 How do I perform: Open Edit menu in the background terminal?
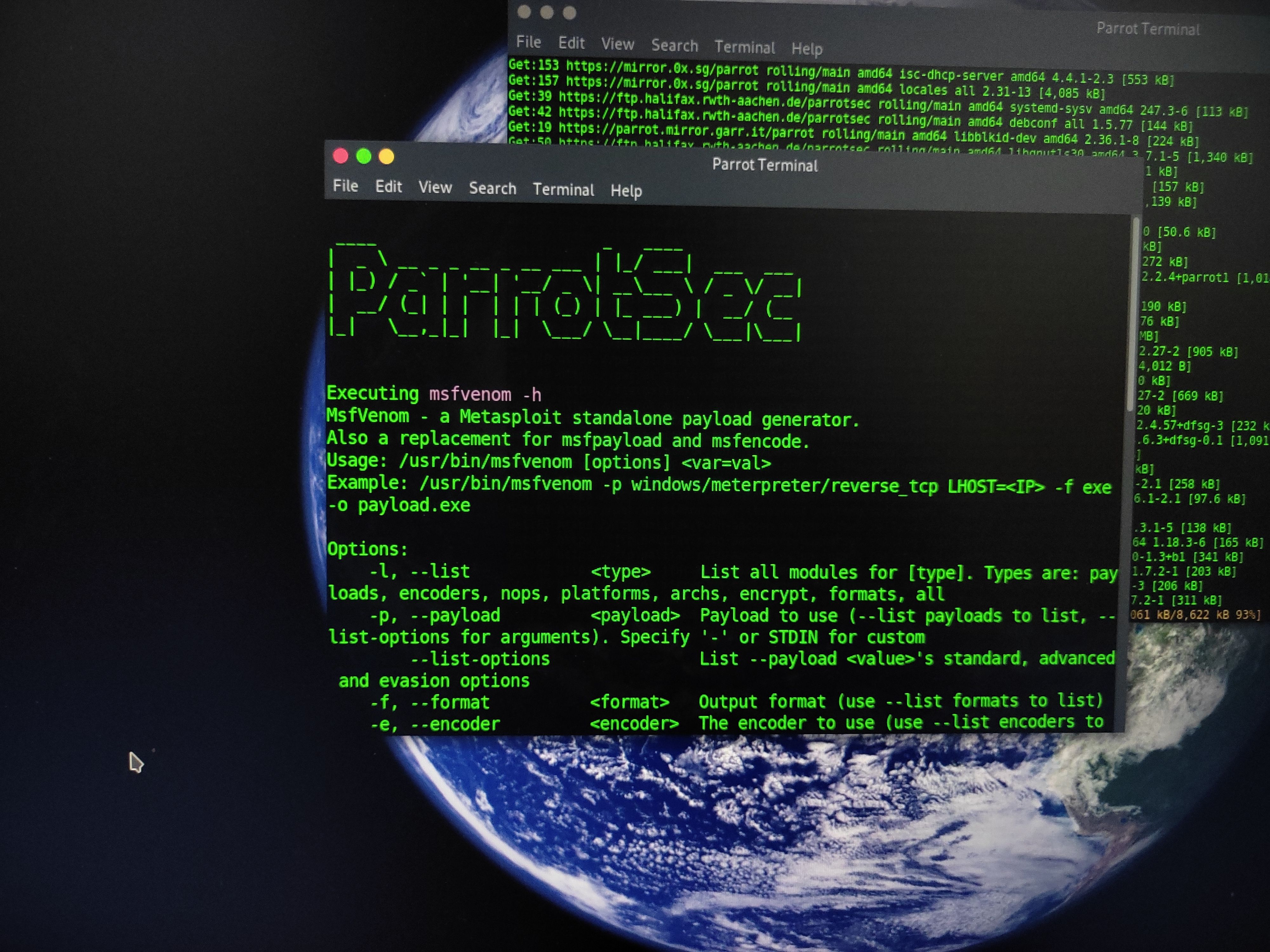(571, 43)
